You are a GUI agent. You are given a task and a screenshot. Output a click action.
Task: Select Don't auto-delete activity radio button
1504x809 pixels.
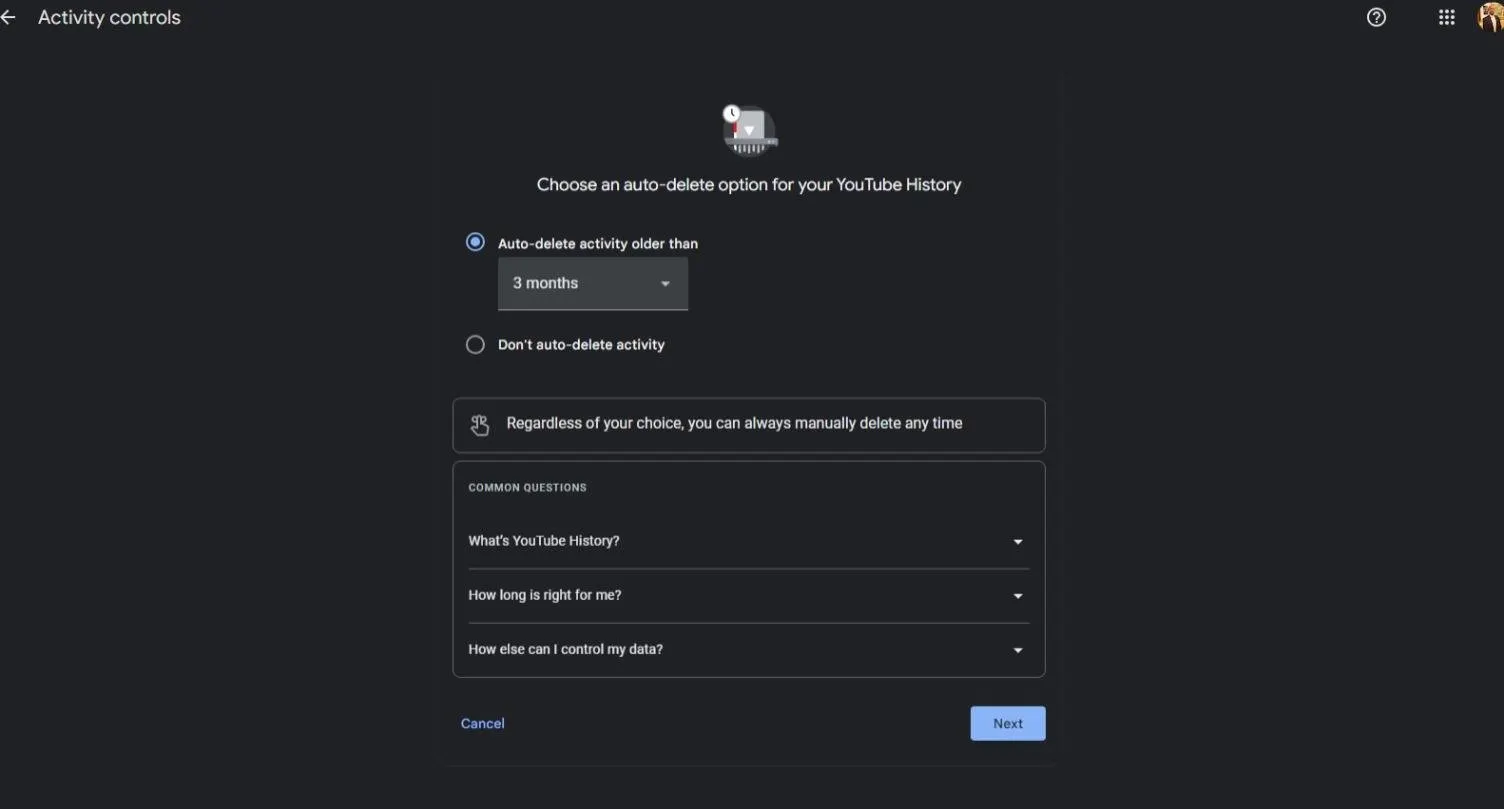tap(475, 344)
